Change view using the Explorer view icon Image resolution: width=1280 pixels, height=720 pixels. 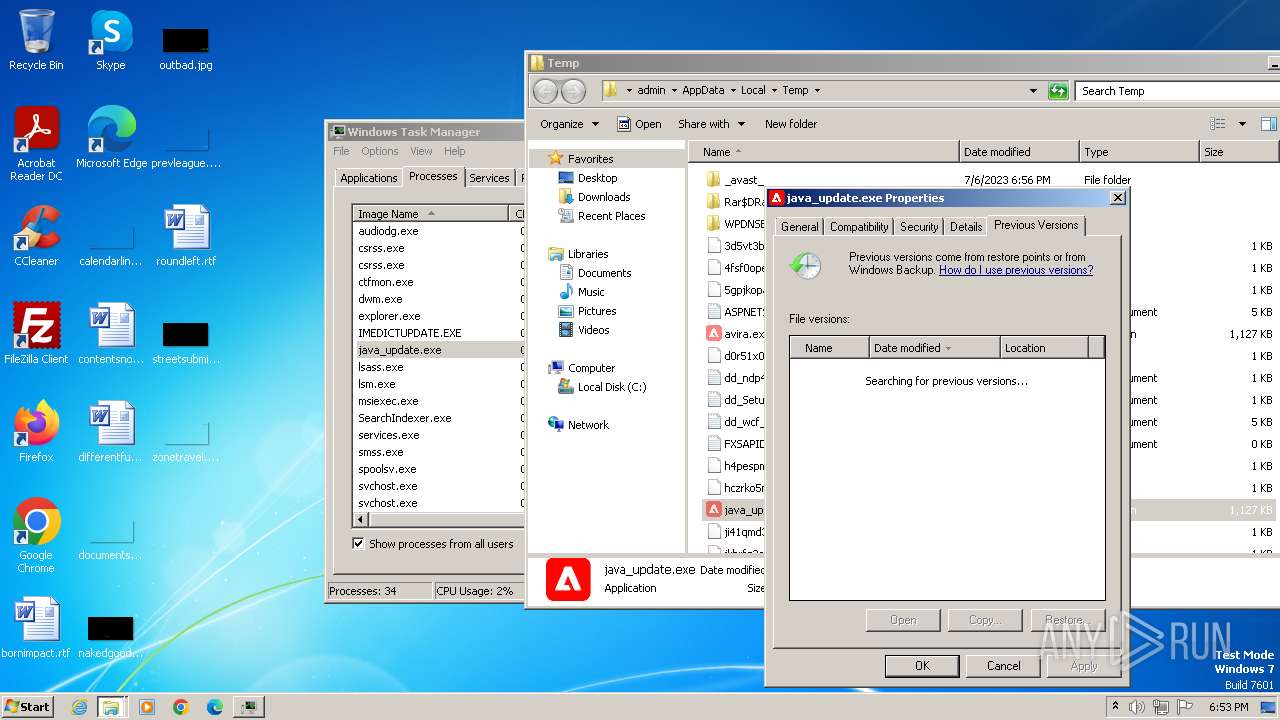pyautogui.click(x=1218, y=124)
